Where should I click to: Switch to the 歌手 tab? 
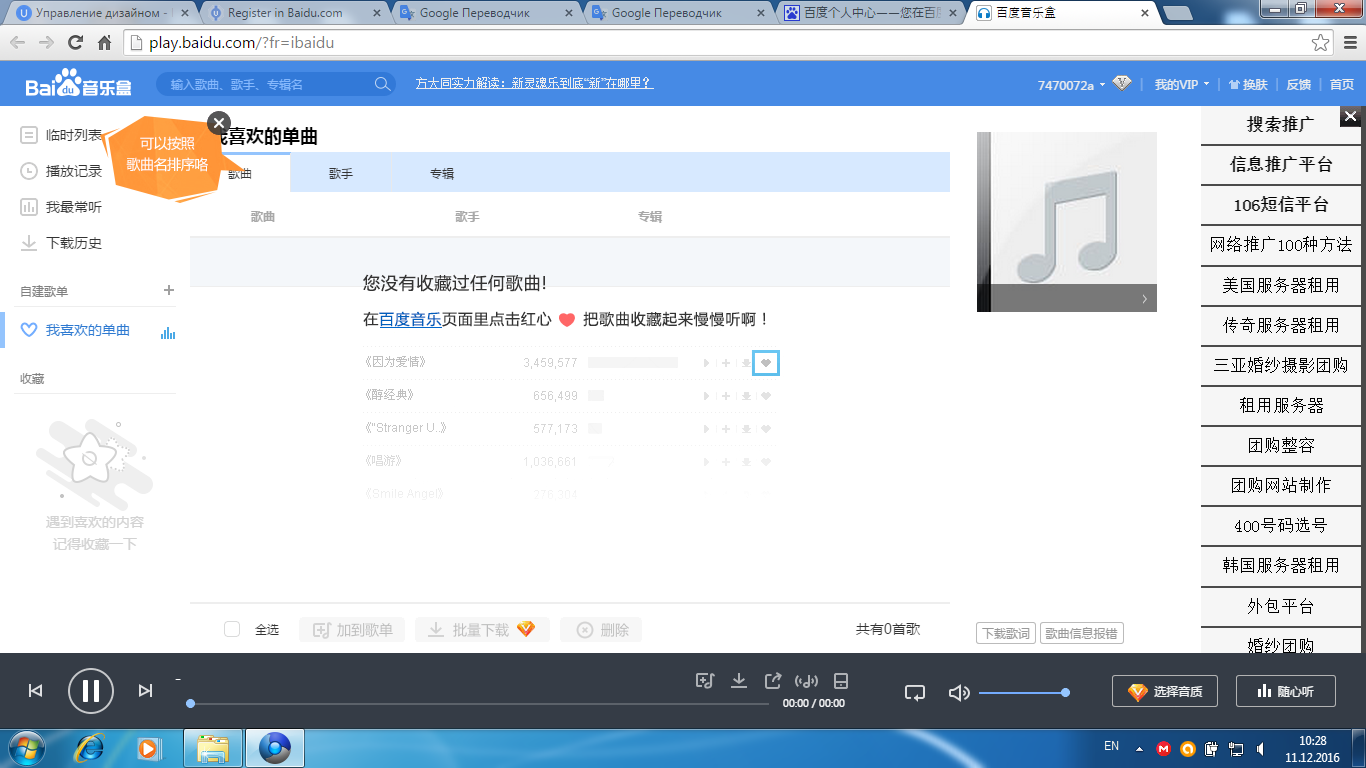(341, 173)
